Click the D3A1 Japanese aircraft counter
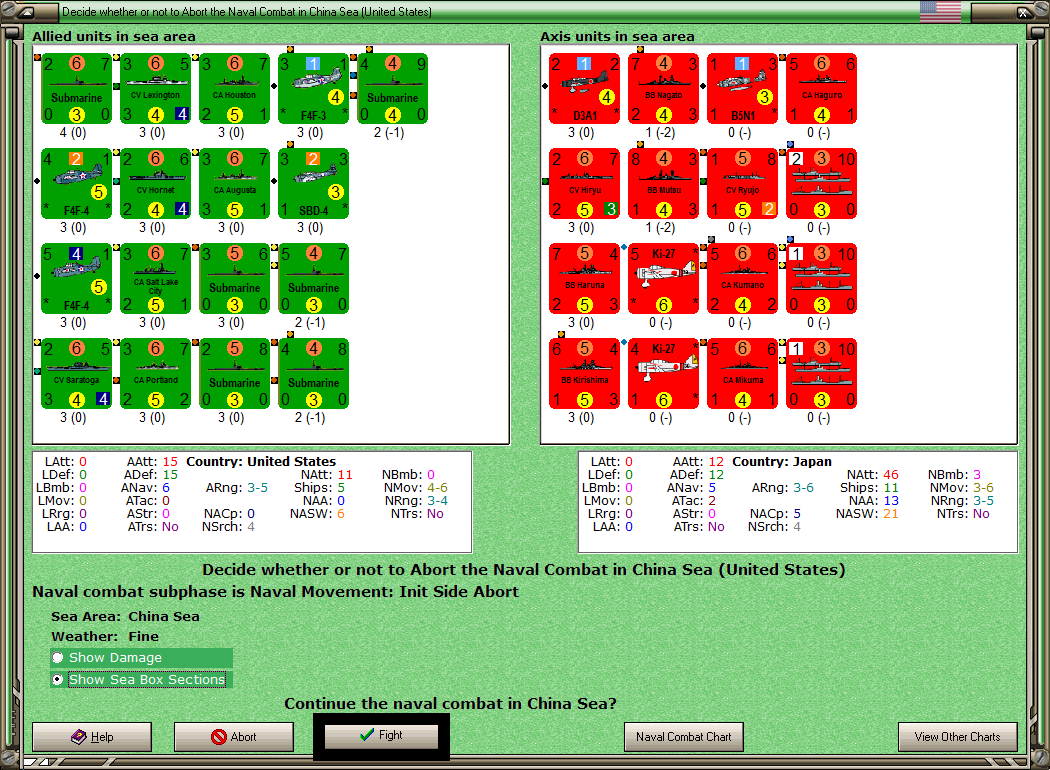This screenshot has width=1050, height=770. point(585,88)
